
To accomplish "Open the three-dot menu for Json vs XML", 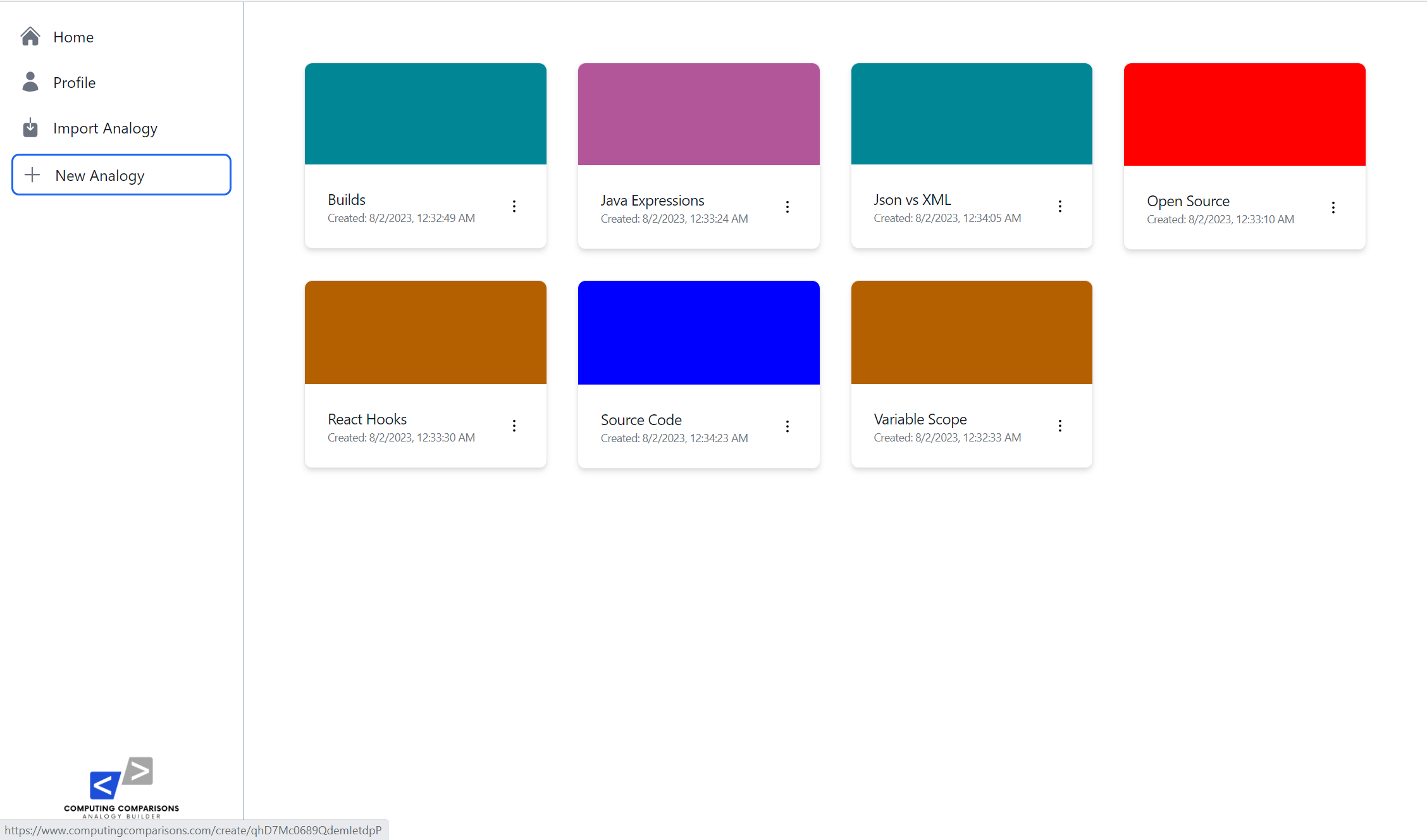I will pyautogui.click(x=1060, y=206).
